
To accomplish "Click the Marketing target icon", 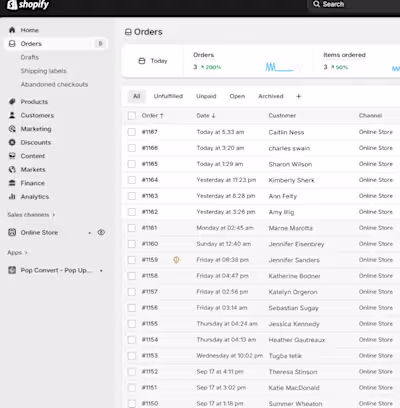I will click(x=12, y=129).
